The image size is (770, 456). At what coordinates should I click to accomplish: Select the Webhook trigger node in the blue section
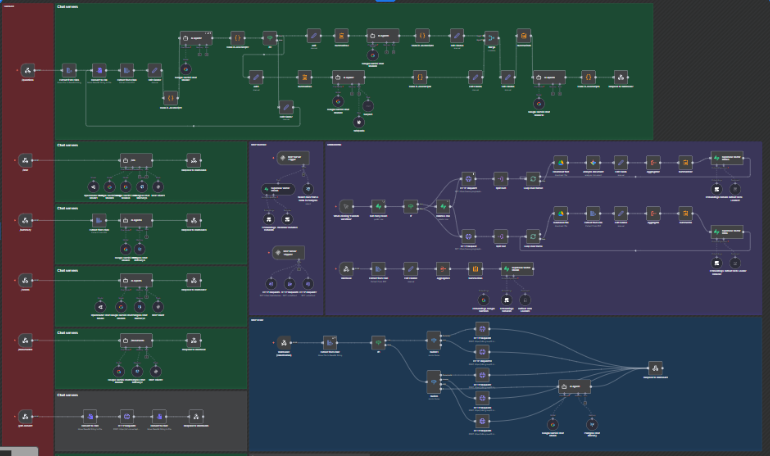pos(284,342)
